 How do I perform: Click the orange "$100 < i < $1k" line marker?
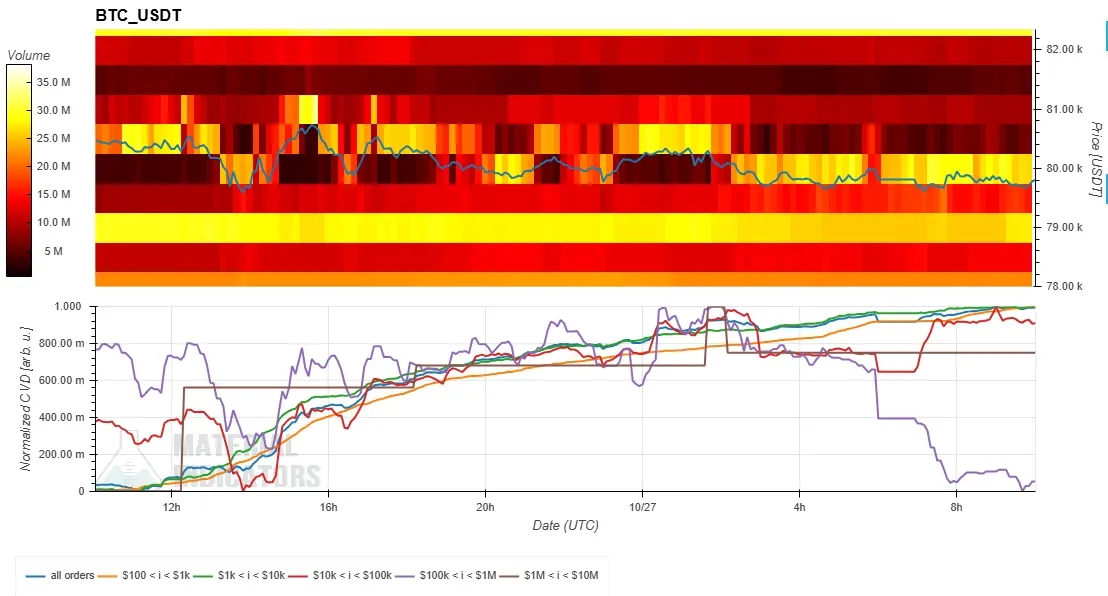pos(107,576)
